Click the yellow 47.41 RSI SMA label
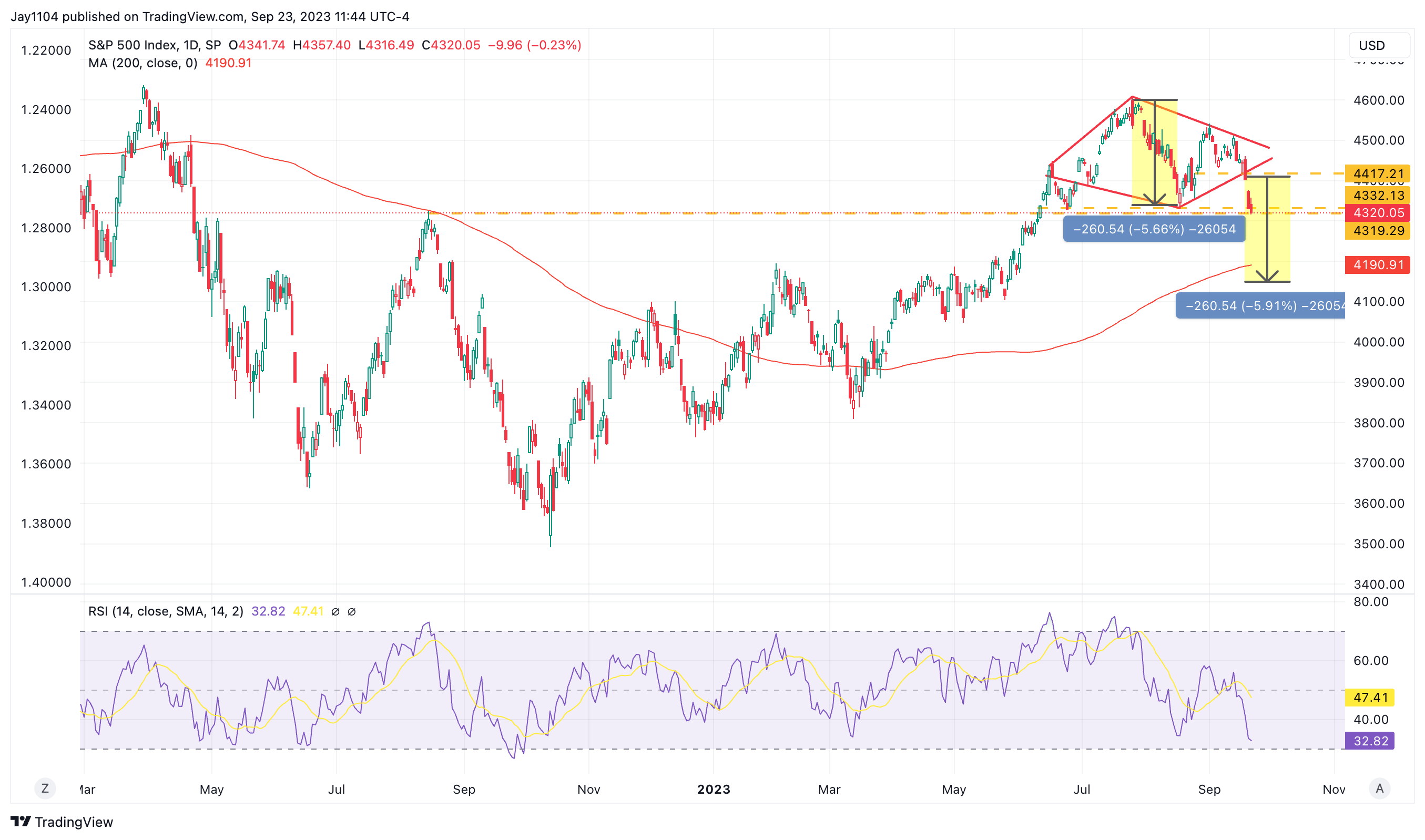Screen dimensions: 1425x840 point(1369,698)
